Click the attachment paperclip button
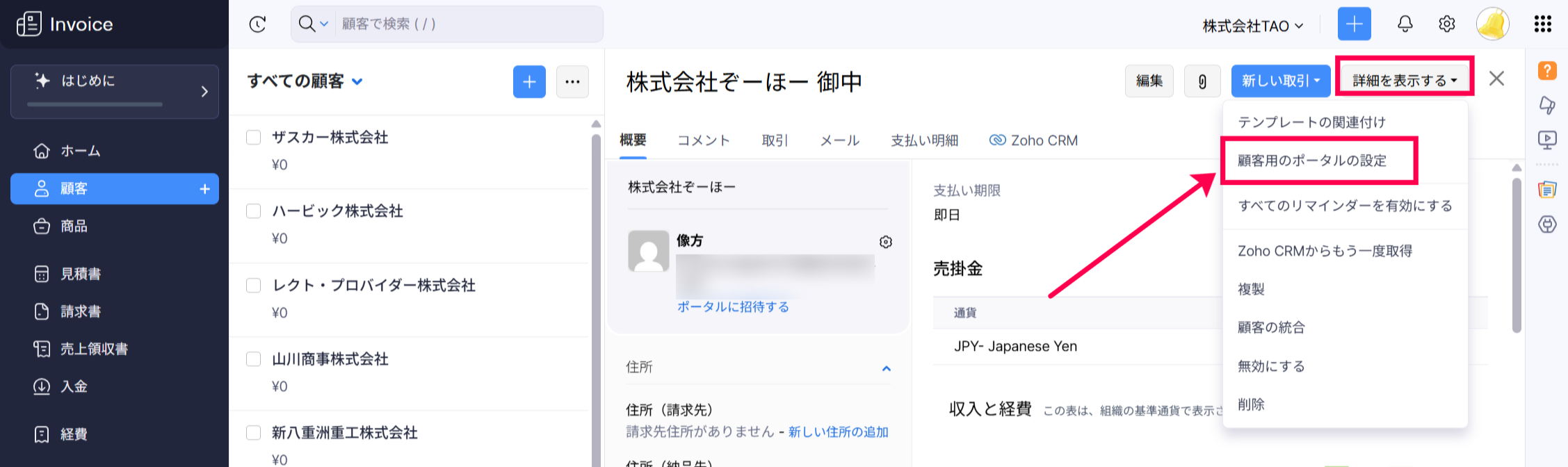The height and width of the screenshot is (467, 1568). click(x=1202, y=81)
